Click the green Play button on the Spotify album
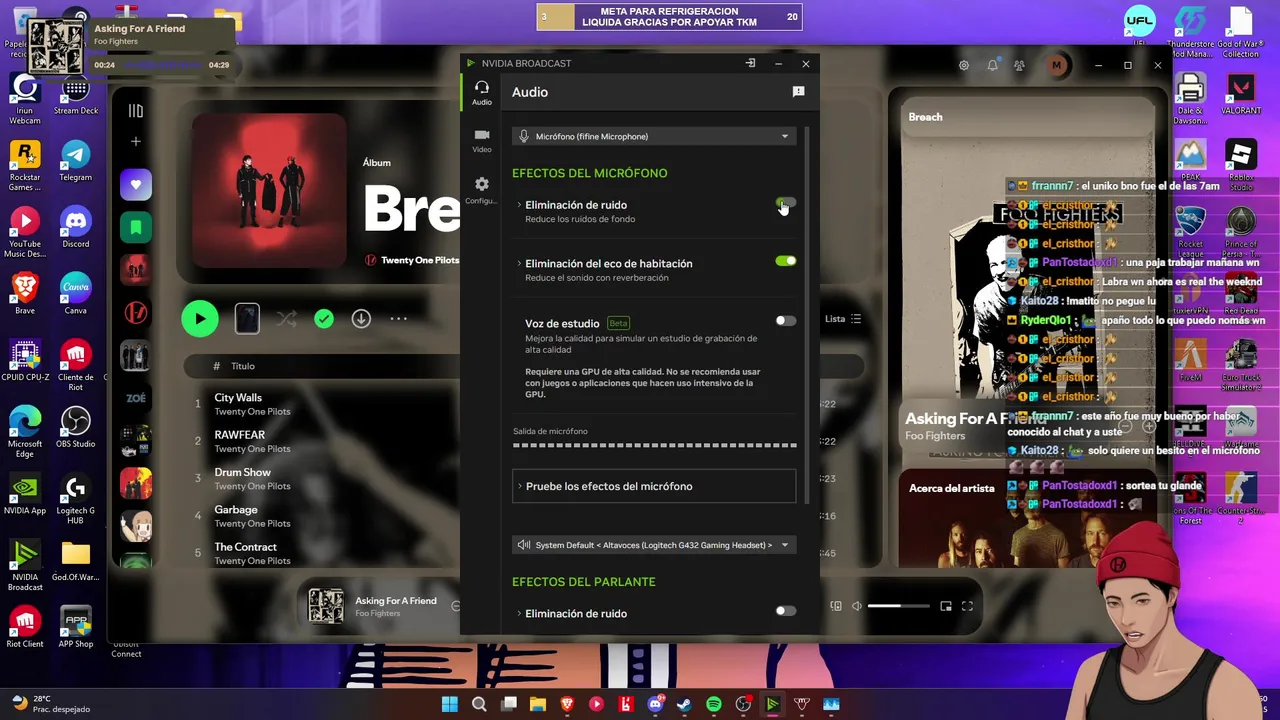 (x=200, y=319)
